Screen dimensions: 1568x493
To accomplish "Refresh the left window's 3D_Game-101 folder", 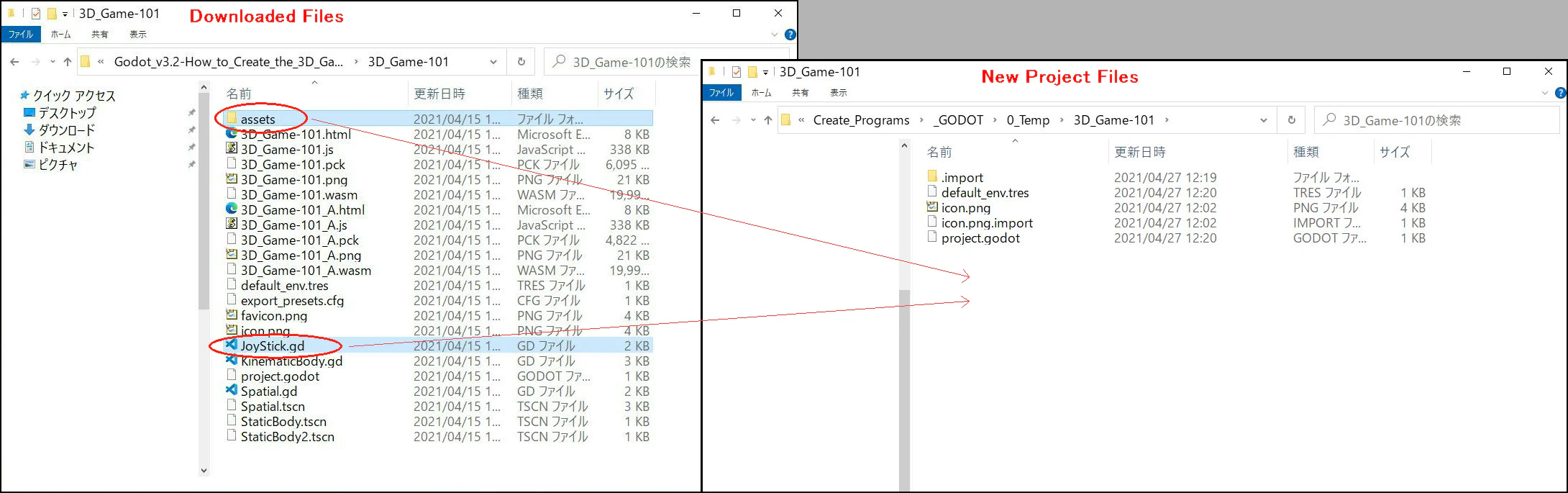I will [521, 62].
